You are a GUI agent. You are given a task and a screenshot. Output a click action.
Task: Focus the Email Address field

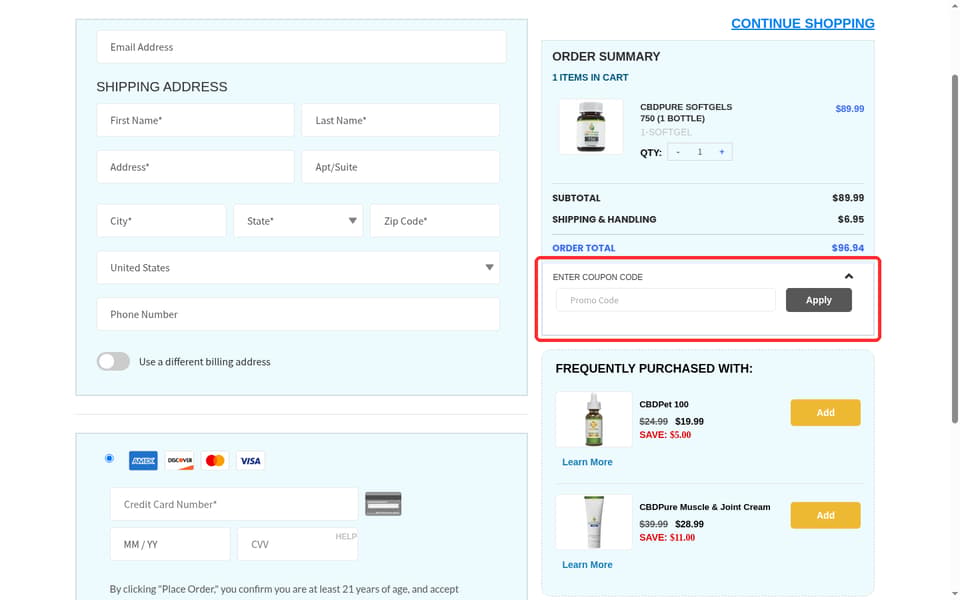coord(301,47)
